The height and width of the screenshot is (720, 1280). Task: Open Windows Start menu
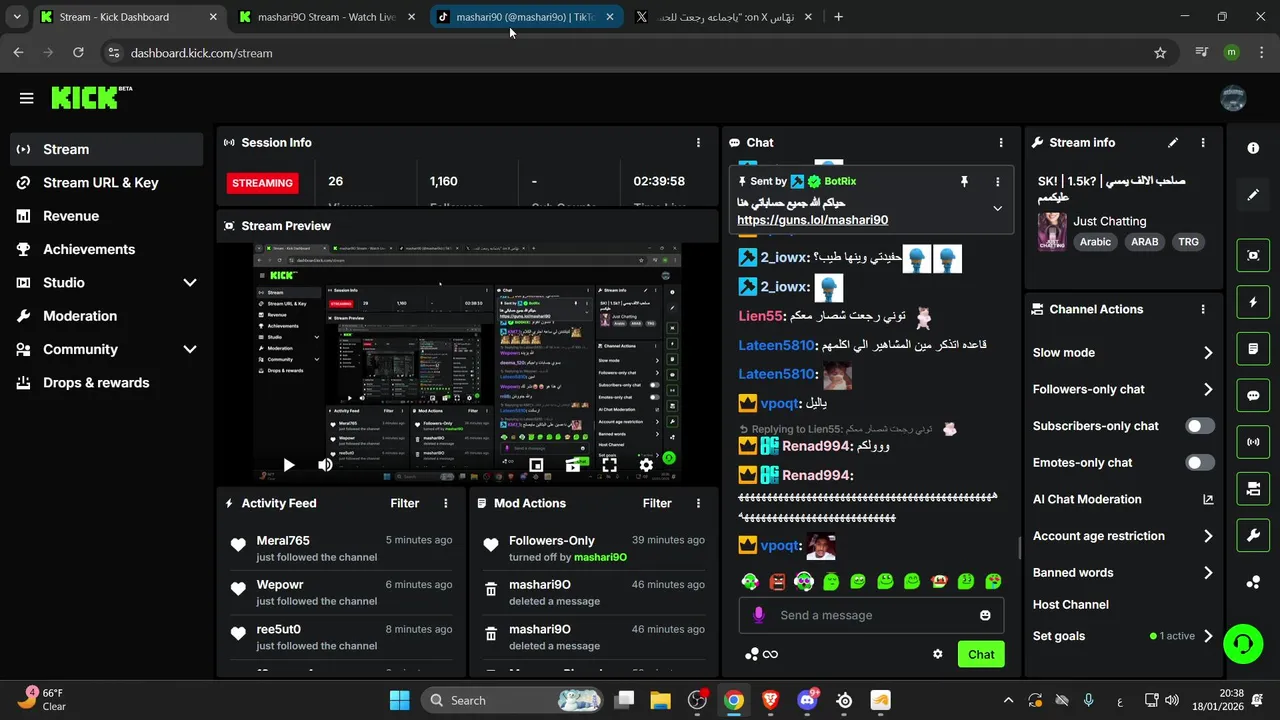[x=399, y=700]
